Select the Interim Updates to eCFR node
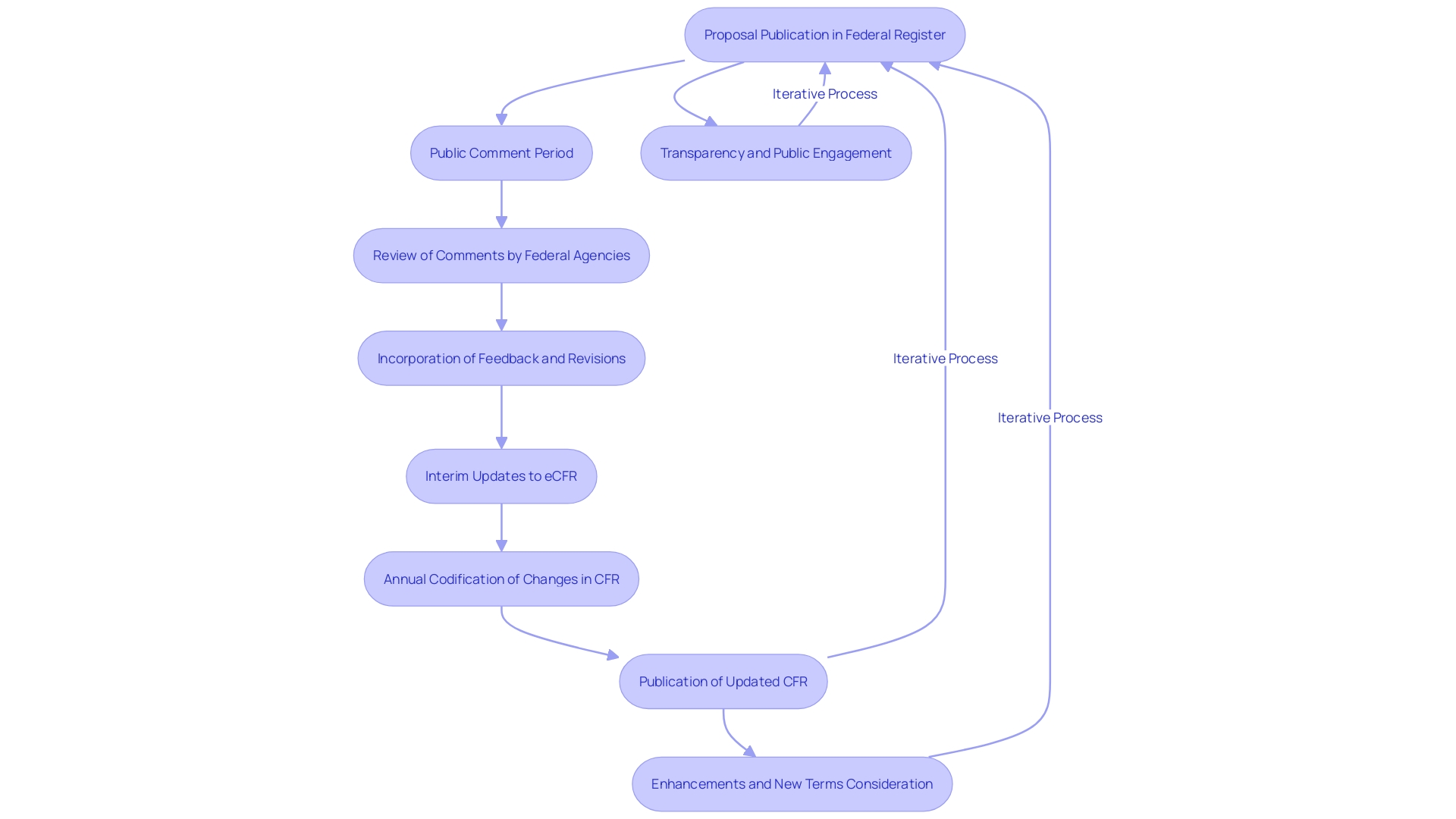 coord(500,475)
